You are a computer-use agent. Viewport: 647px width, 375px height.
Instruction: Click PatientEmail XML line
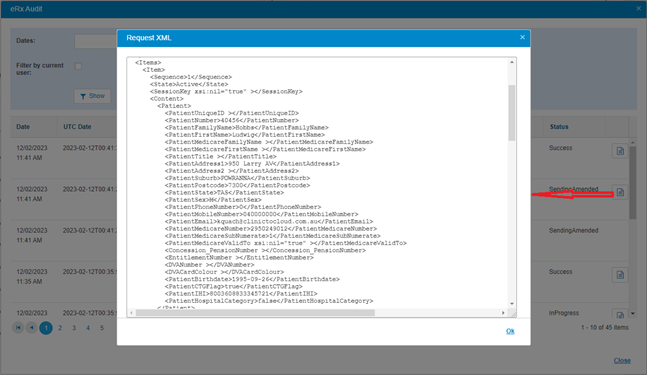269,221
